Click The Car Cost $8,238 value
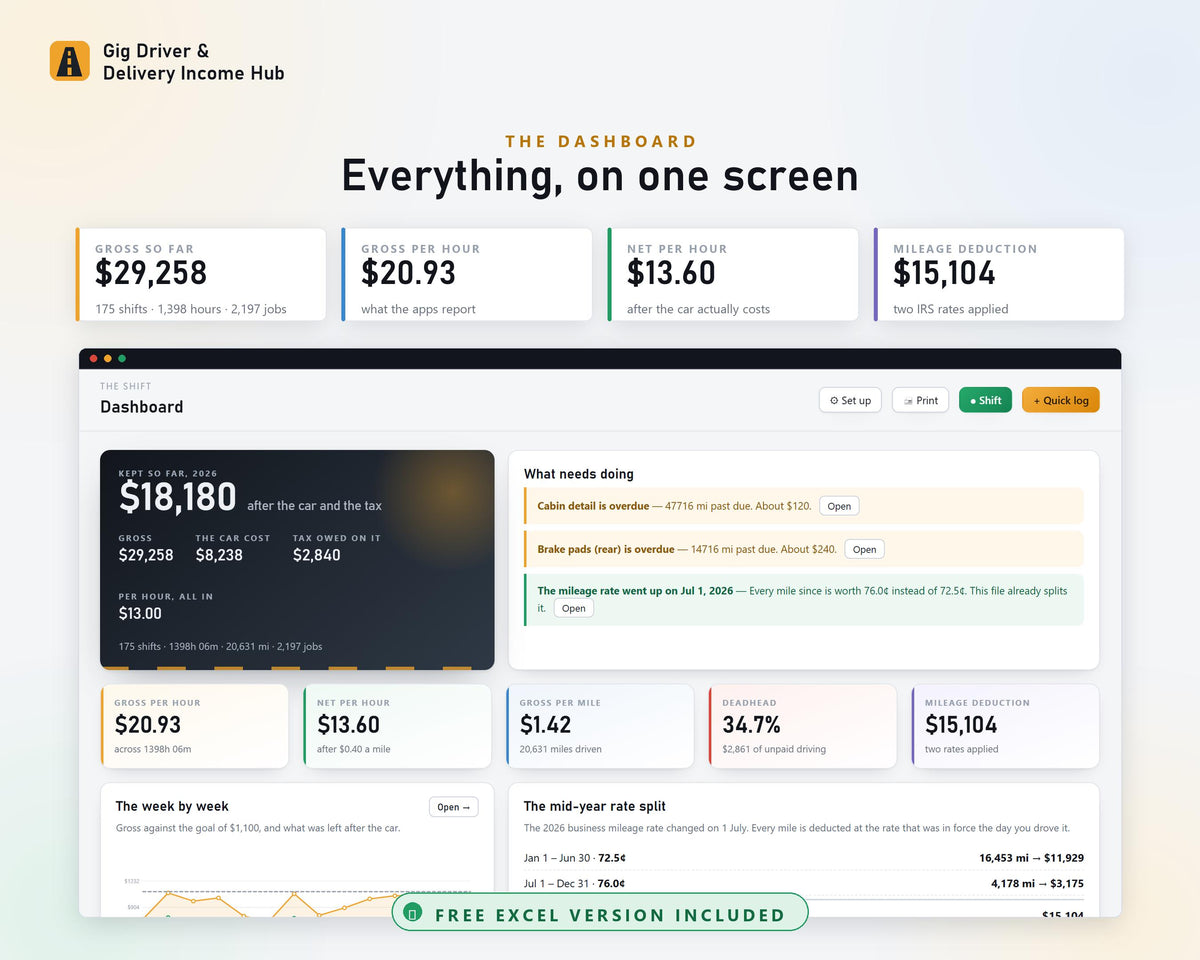1200x960 pixels. tap(219, 555)
